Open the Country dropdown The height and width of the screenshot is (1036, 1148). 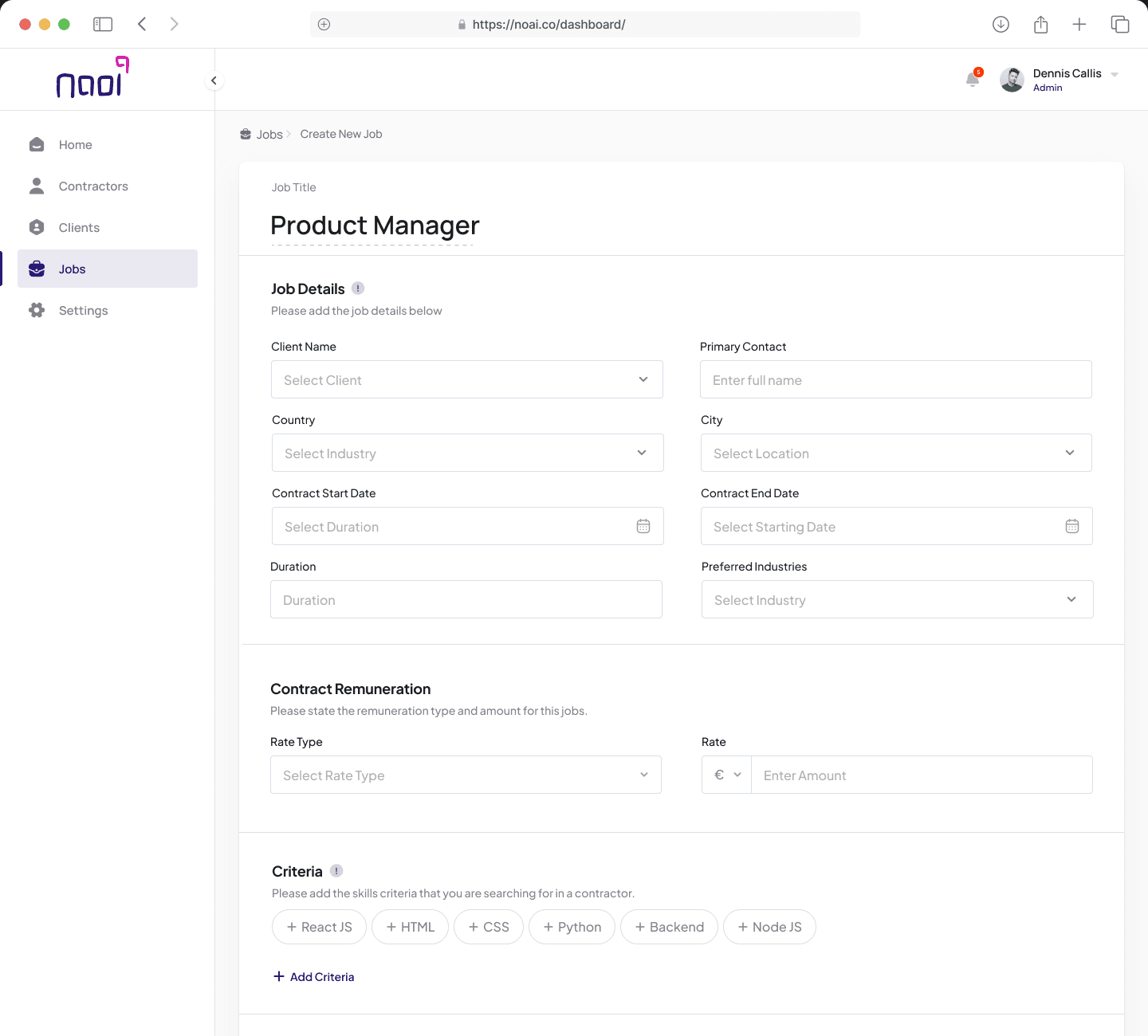click(468, 453)
